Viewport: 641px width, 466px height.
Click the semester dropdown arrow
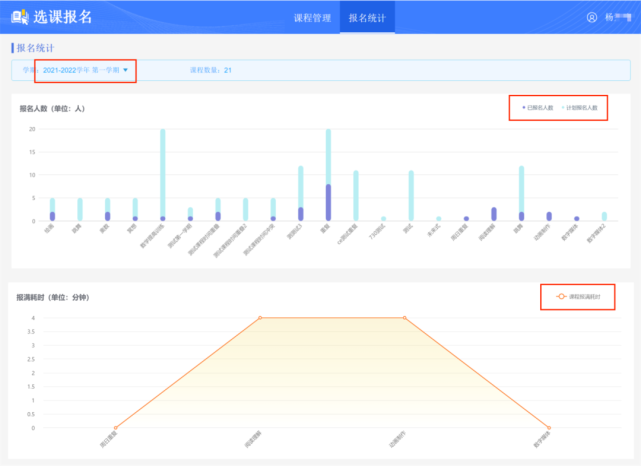coord(126,70)
